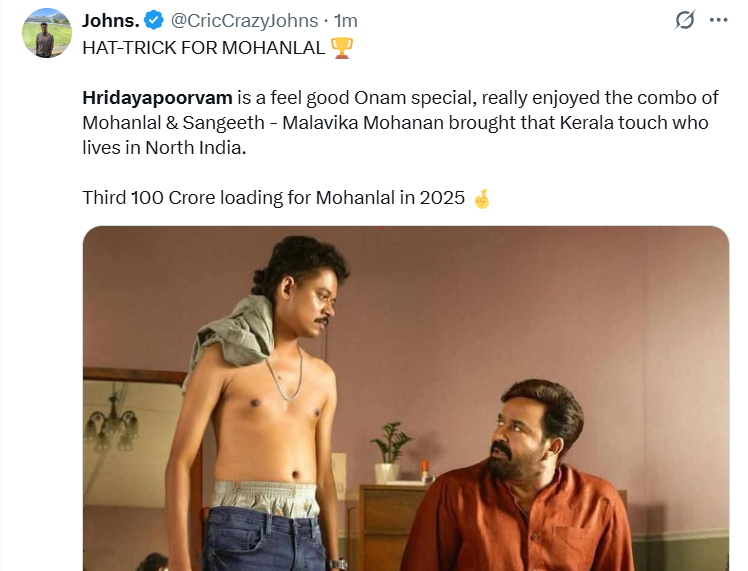Image resolution: width=748 pixels, height=571 pixels.
Task: Open the Johns. display name link
Action: point(111,20)
